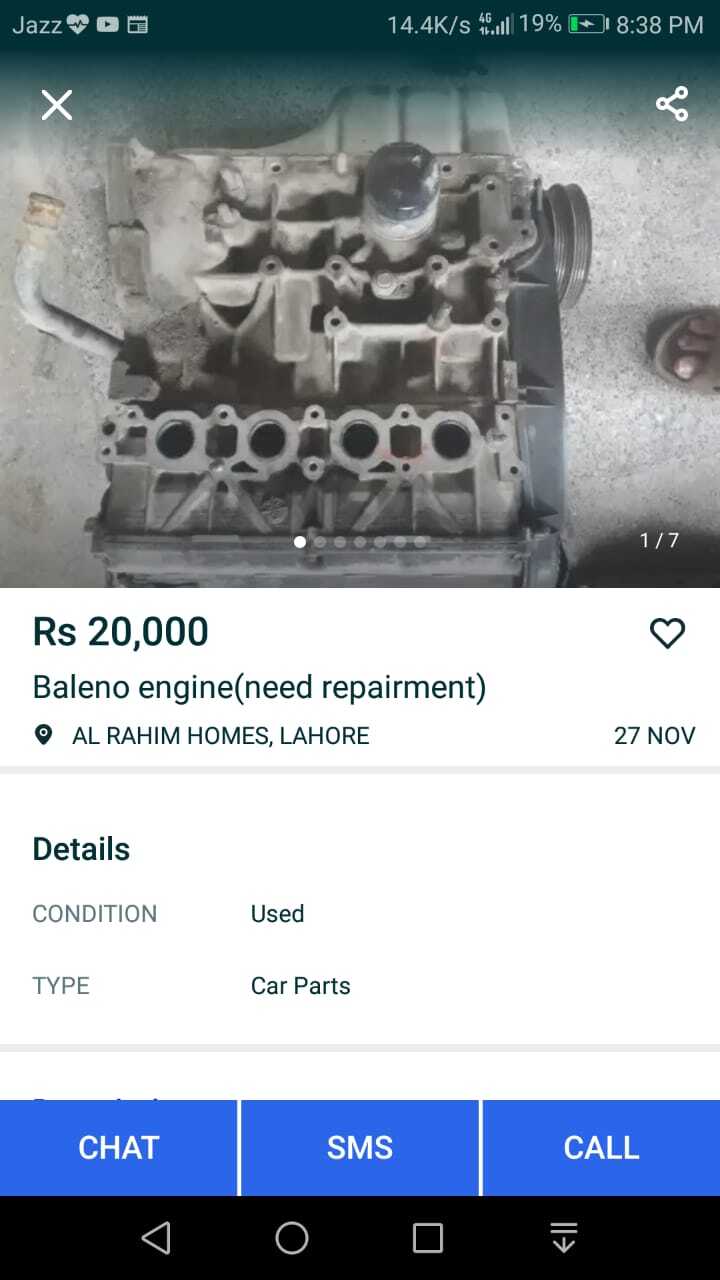Viewport: 720px width, 1280px height.
Task: Select the second image pagination dot
Action: [320, 542]
